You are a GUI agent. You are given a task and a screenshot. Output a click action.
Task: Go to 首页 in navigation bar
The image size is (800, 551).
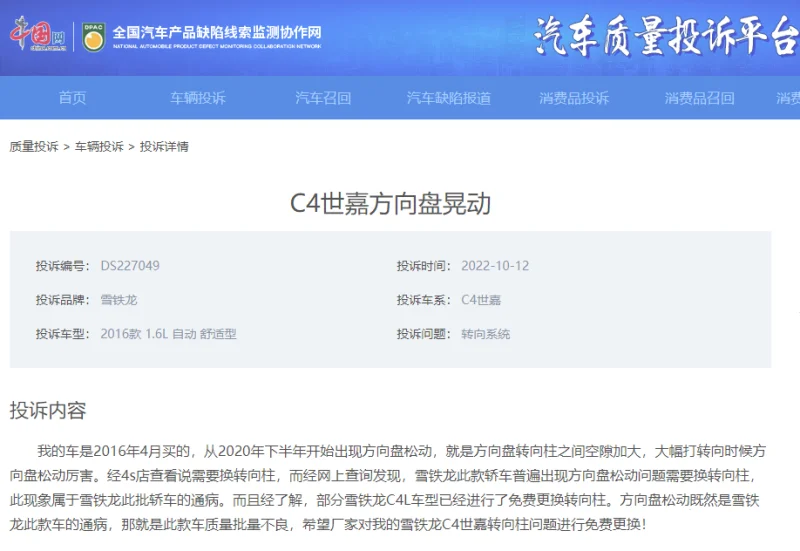(x=72, y=98)
